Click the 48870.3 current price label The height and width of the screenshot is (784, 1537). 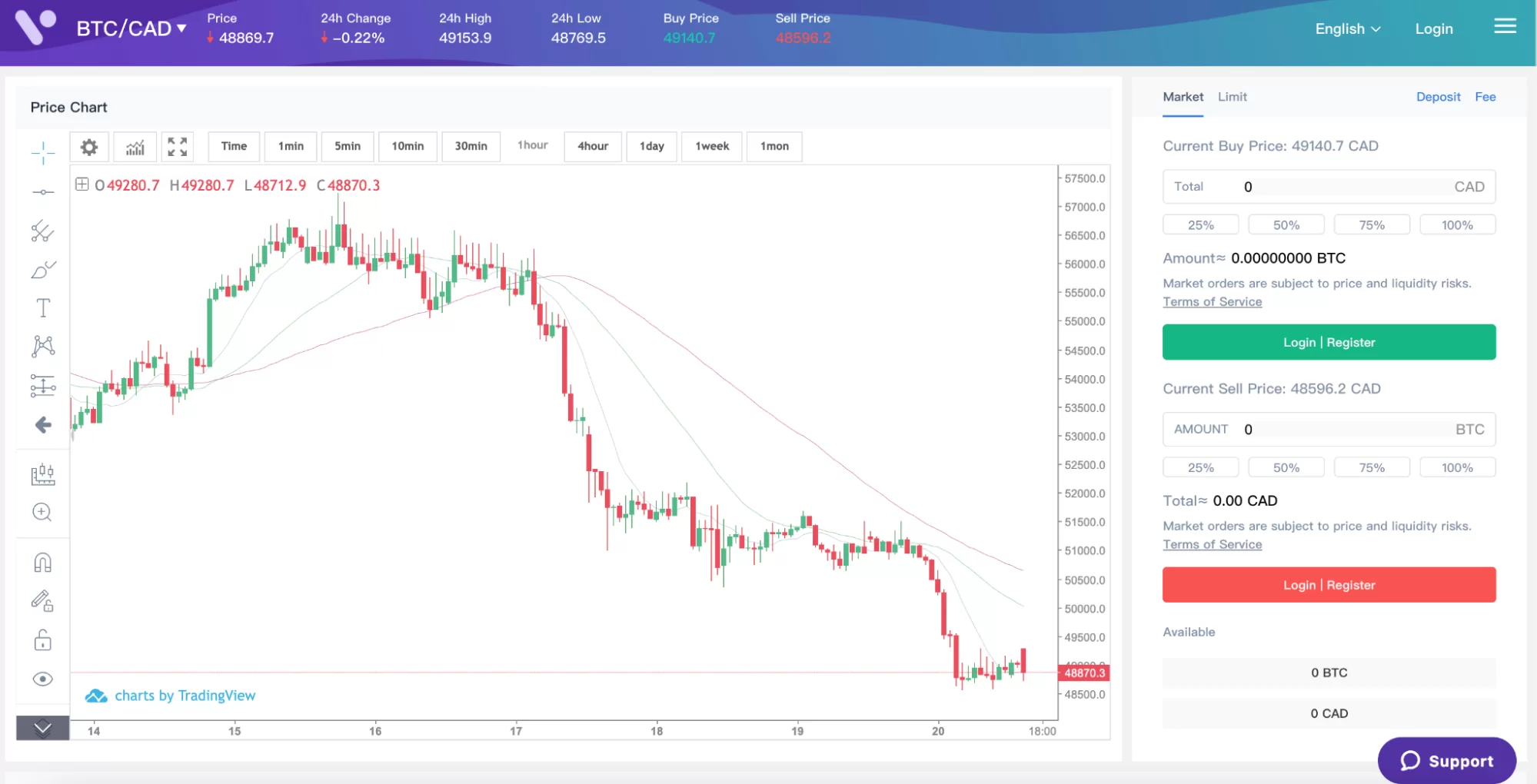(x=1084, y=673)
